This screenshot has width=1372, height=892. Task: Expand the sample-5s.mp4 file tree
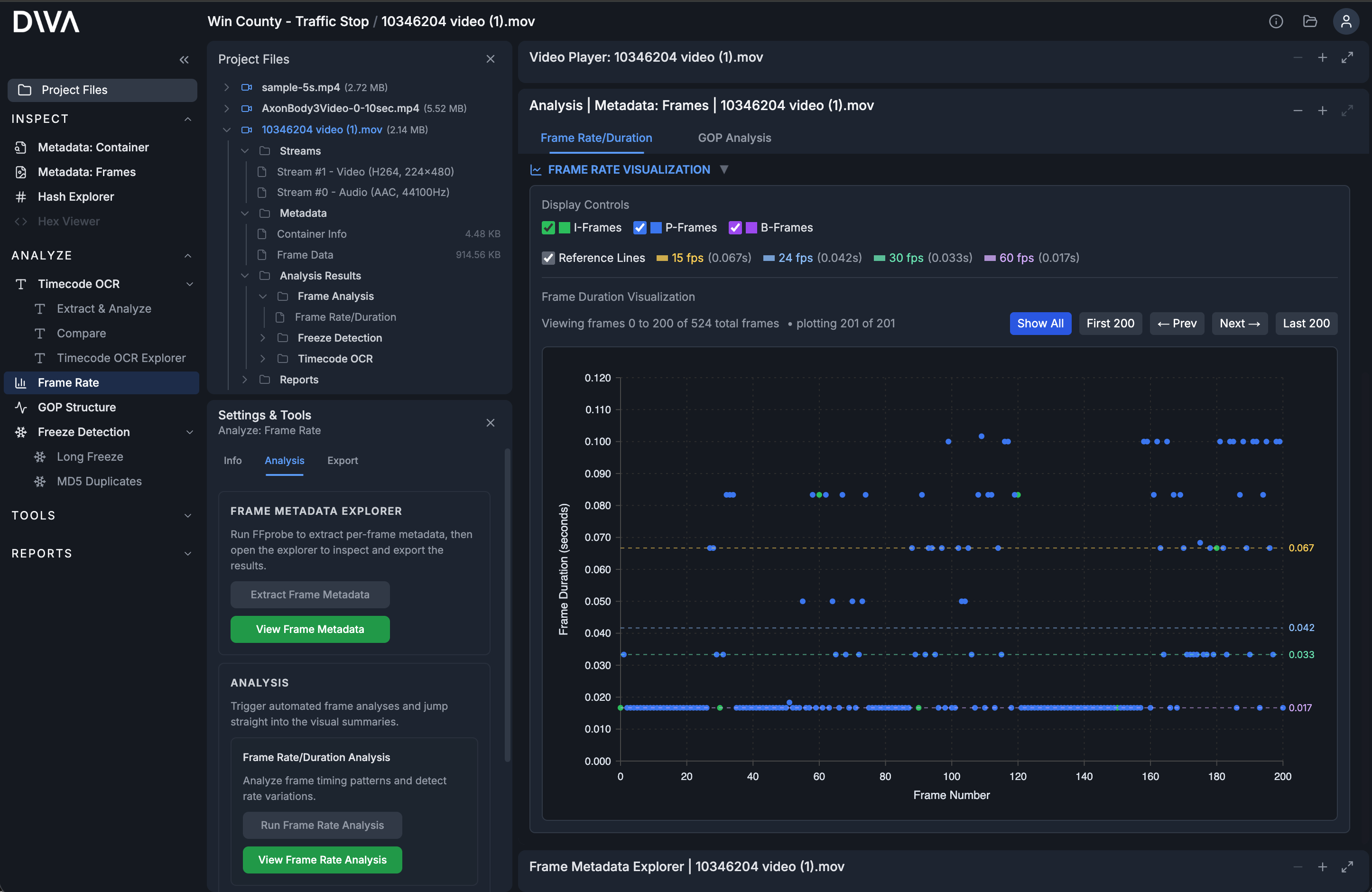227,87
